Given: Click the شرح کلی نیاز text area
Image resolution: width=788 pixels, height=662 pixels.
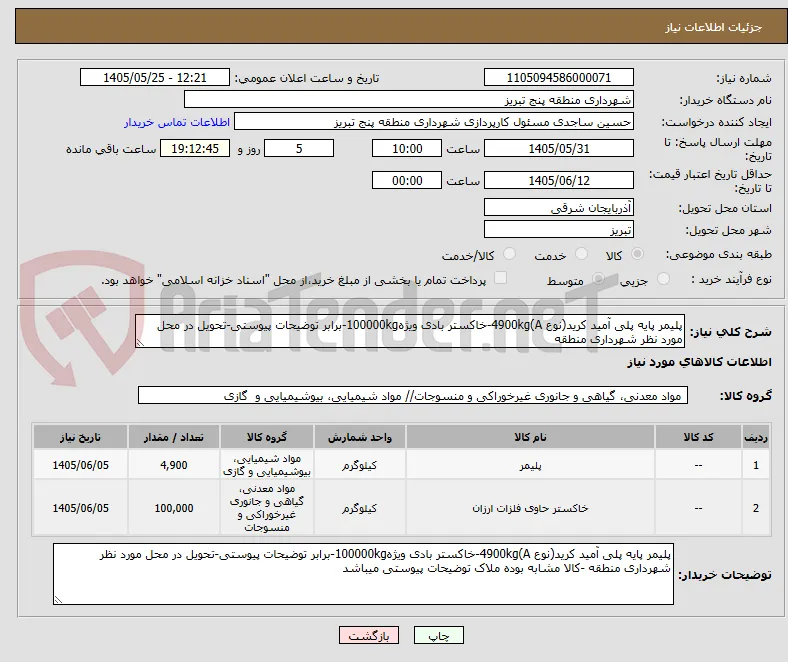Looking at the screenshot, I should (410, 332).
